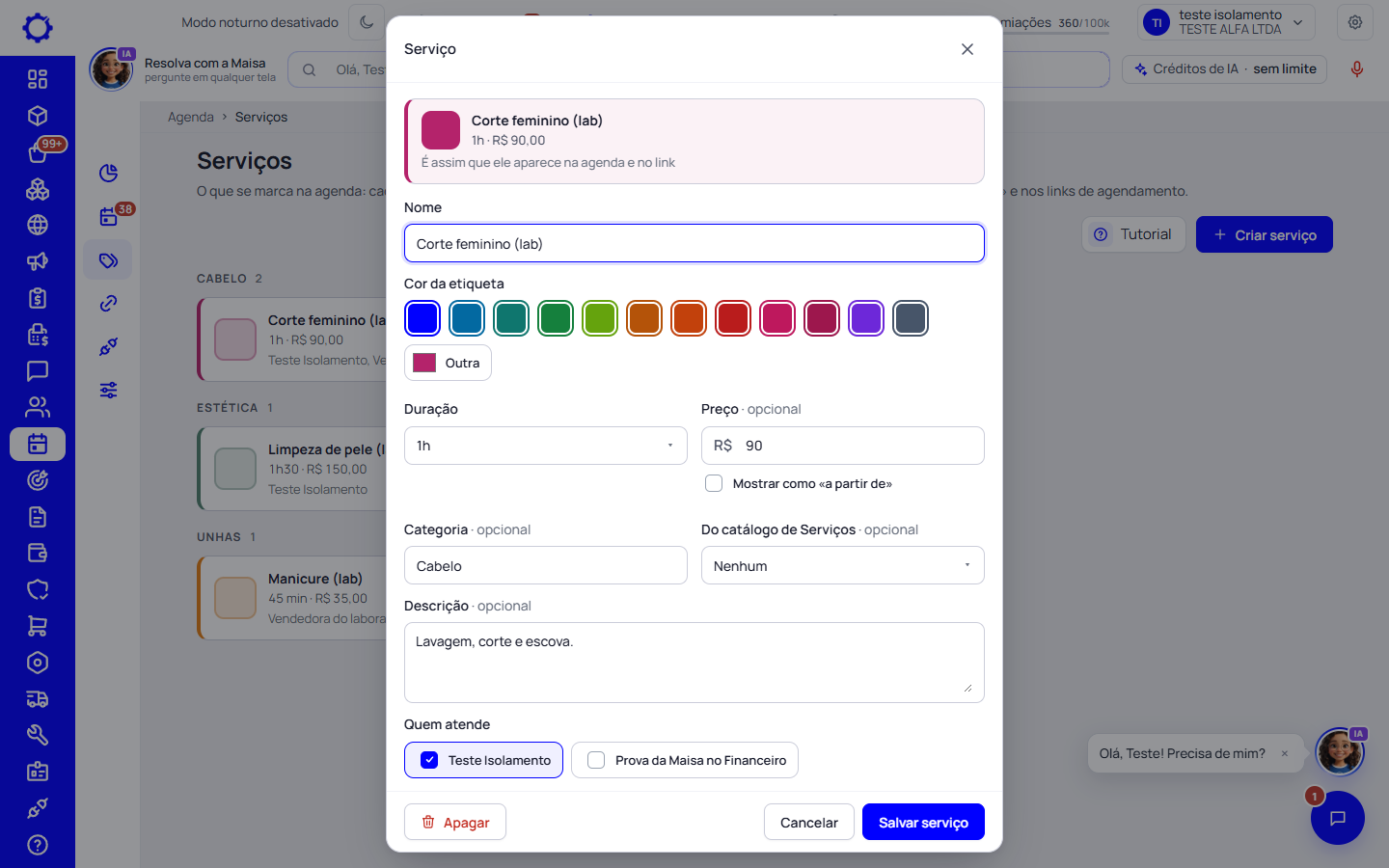Choose 'Outra' custom color option
1389x868 pixels.
448,363
